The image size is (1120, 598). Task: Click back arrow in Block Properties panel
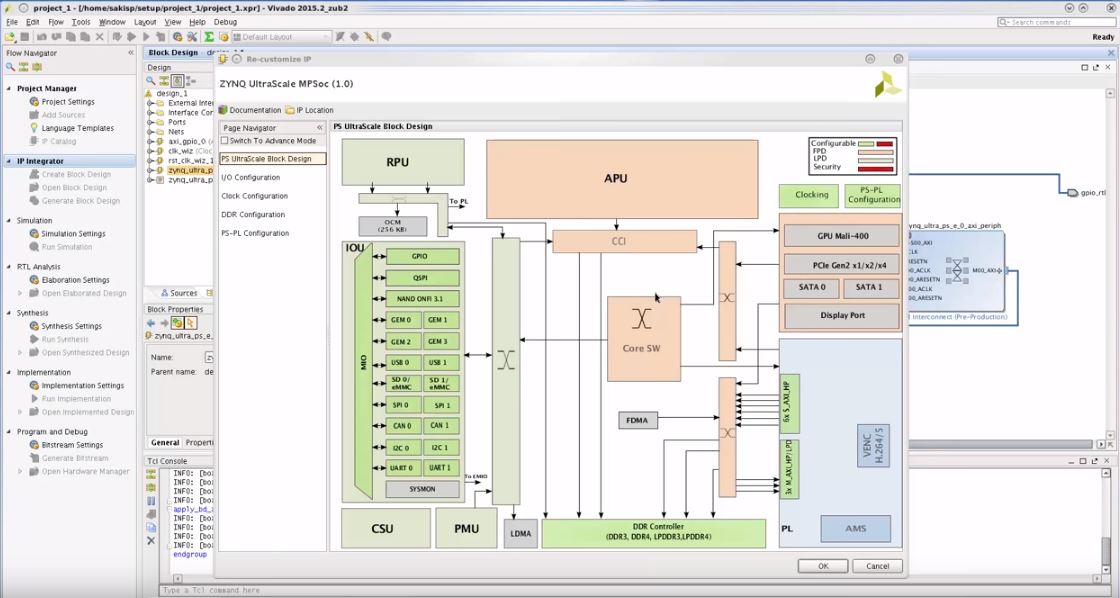(x=151, y=323)
